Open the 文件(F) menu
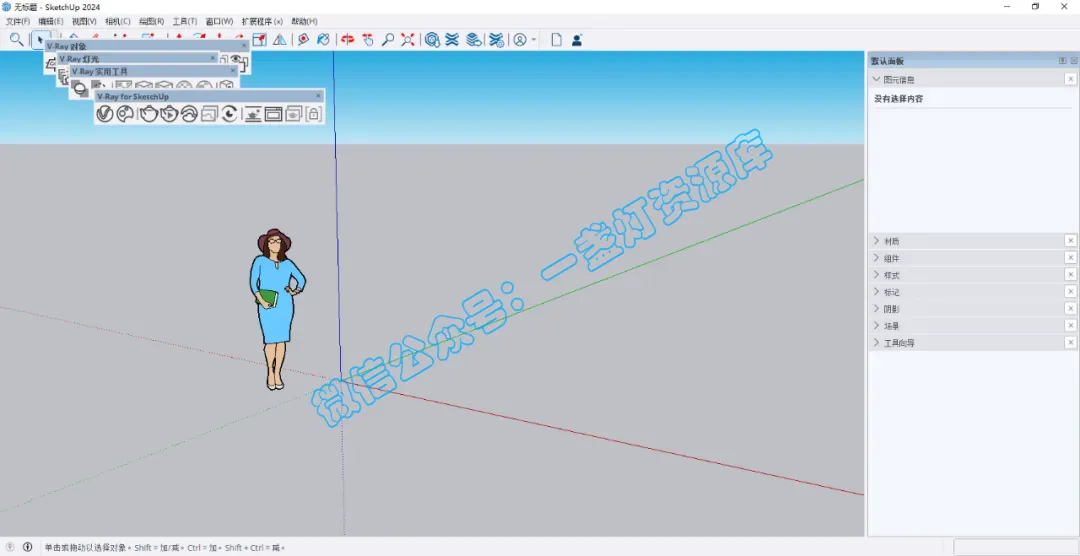 click(18, 21)
